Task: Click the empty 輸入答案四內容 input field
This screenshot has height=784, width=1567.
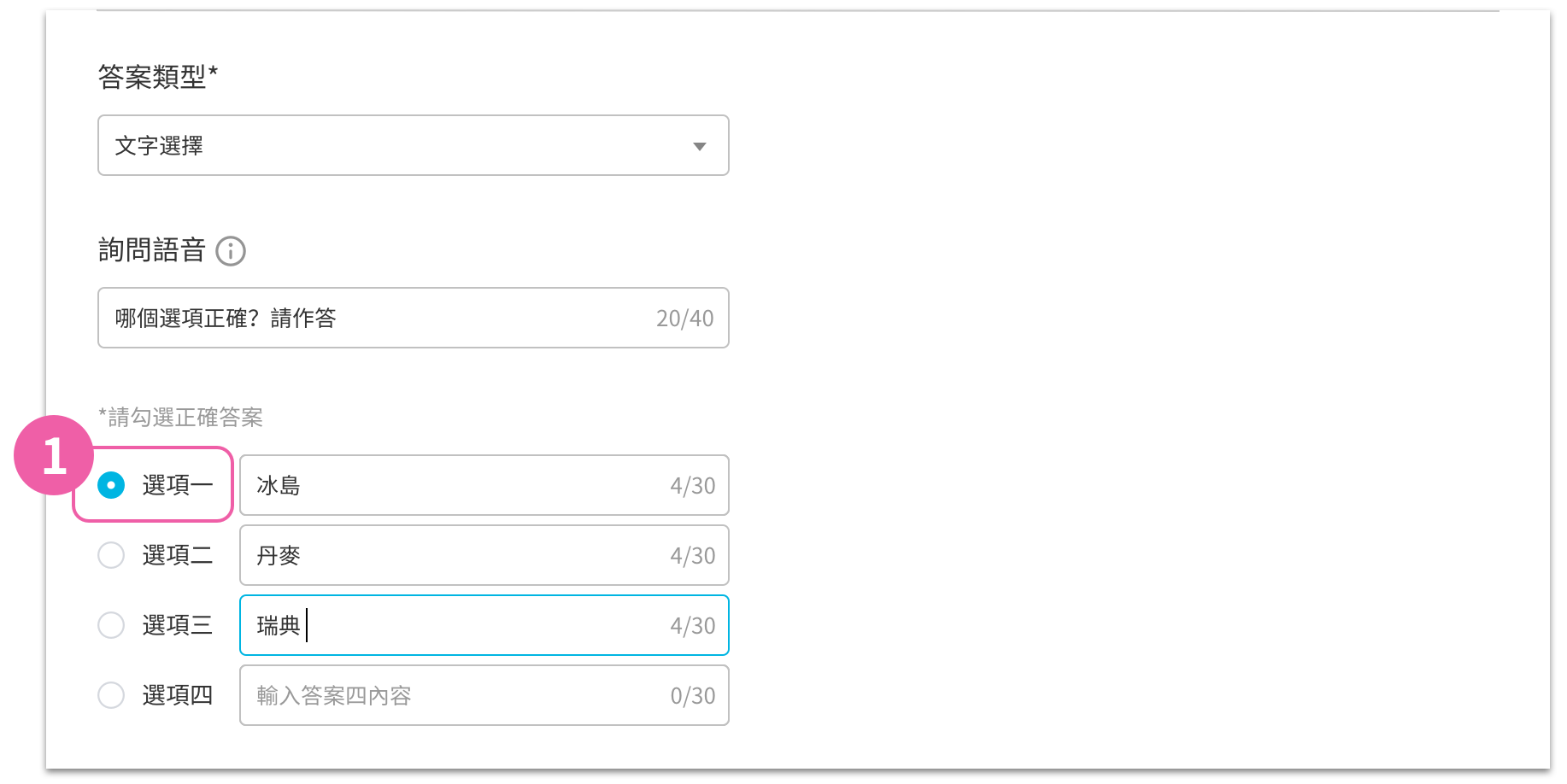Action: click(x=484, y=695)
